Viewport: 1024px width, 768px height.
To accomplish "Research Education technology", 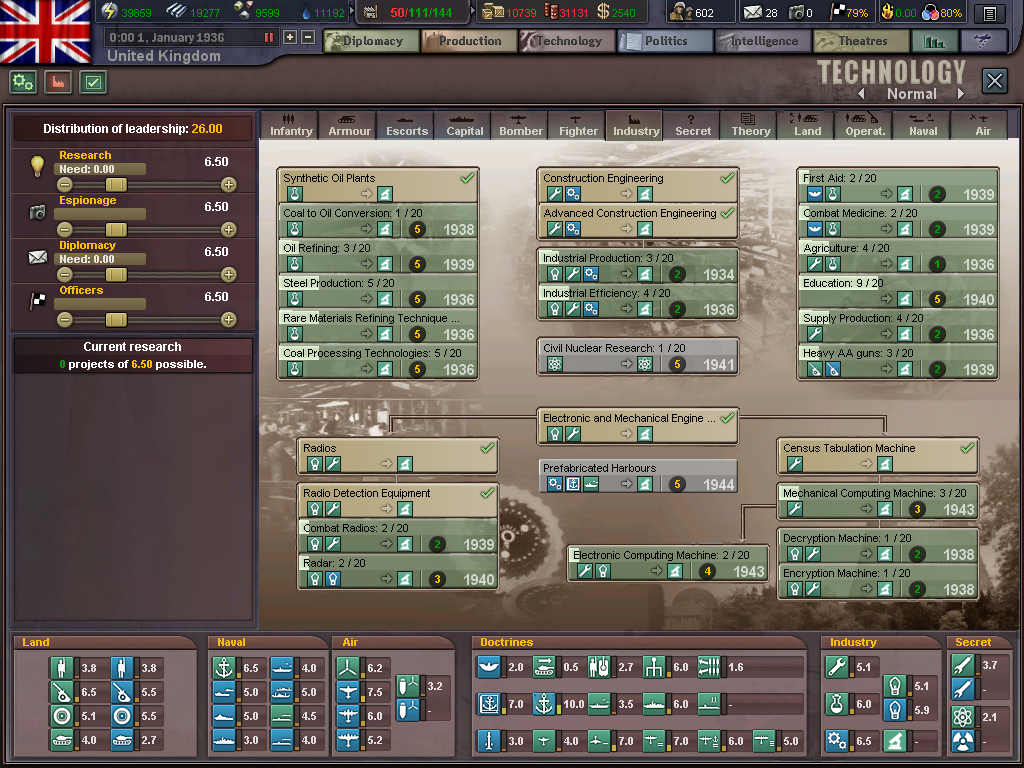I will [x=897, y=291].
